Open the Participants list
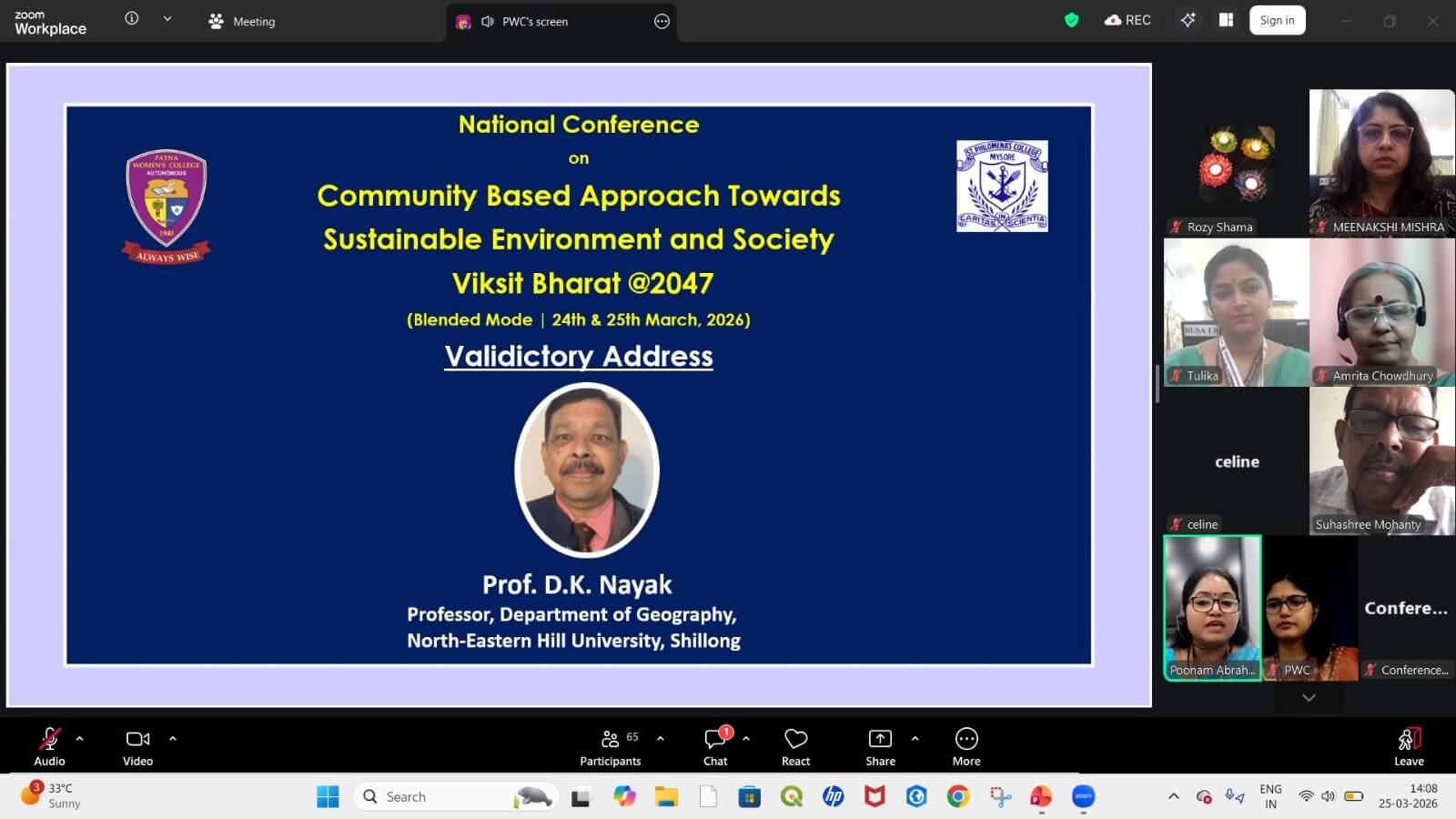The image size is (1456, 819). point(611,746)
